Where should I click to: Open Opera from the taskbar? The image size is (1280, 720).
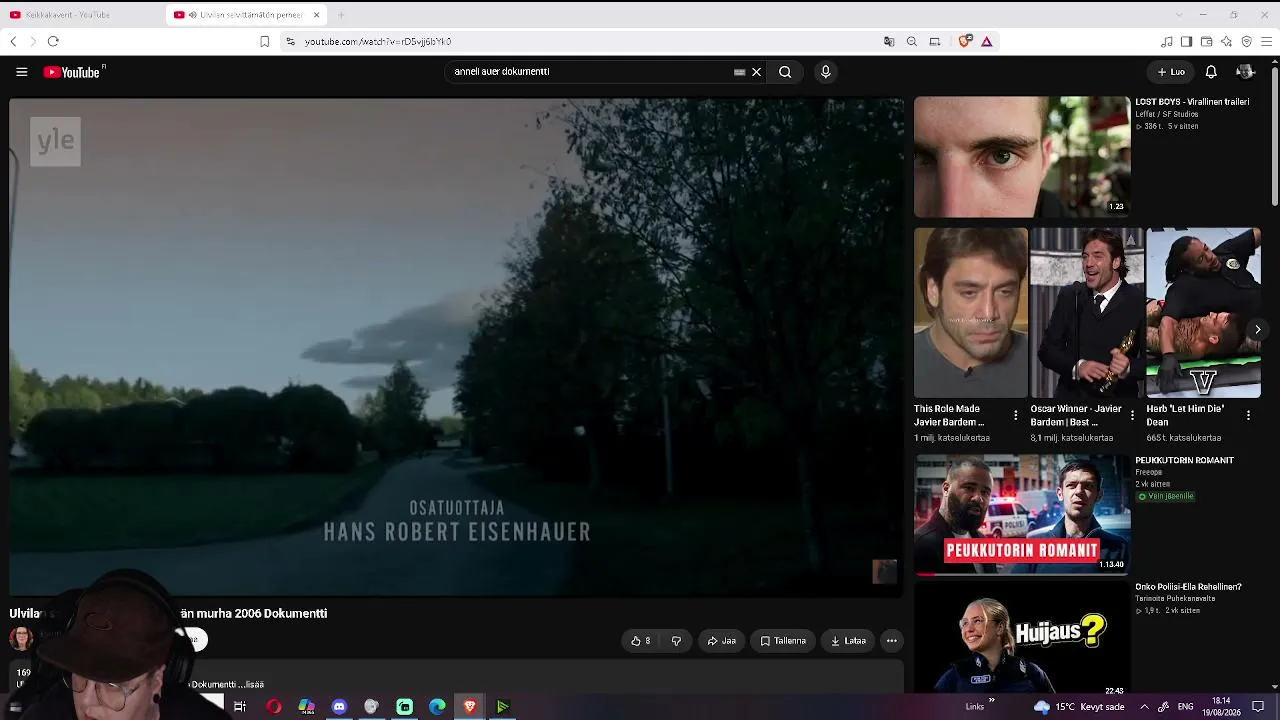(273, 707)
